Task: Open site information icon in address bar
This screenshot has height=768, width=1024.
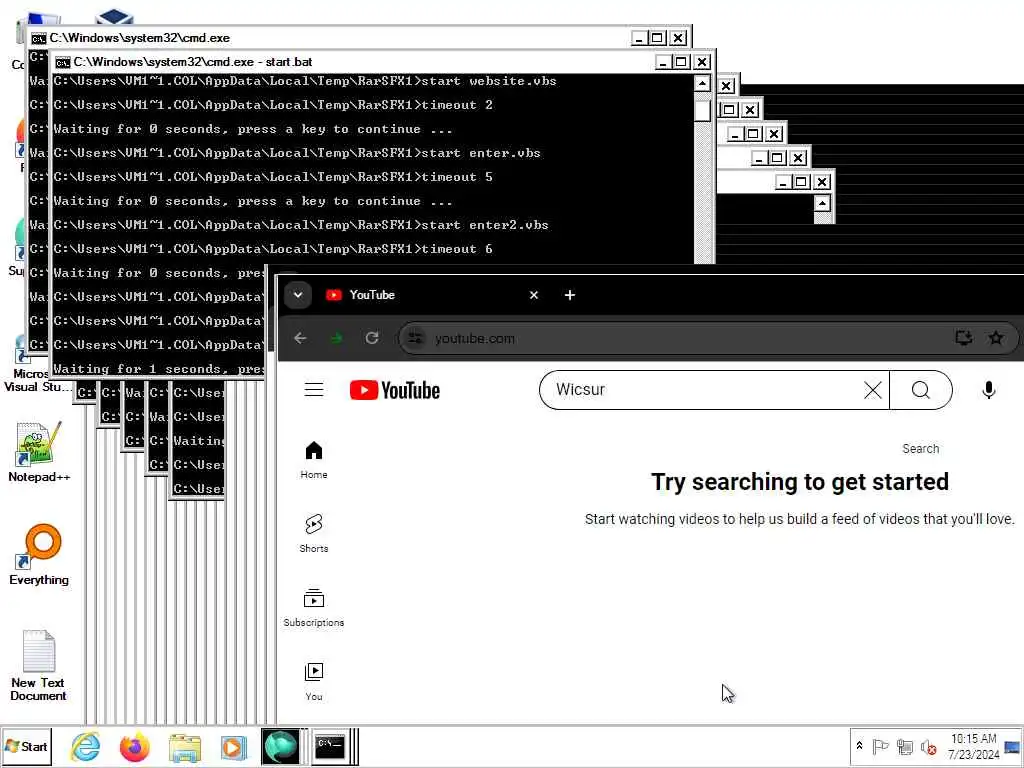Action: 415,338
